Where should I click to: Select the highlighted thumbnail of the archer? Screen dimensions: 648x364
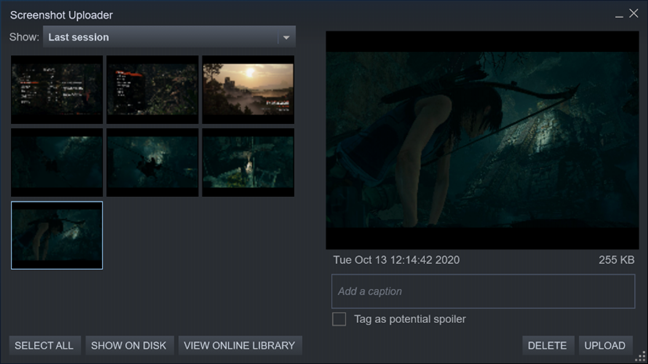click(x=57, y=236)
